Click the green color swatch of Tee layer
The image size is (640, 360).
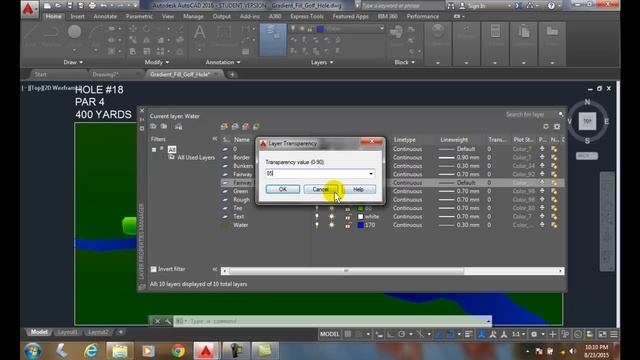tap(360, 208)
